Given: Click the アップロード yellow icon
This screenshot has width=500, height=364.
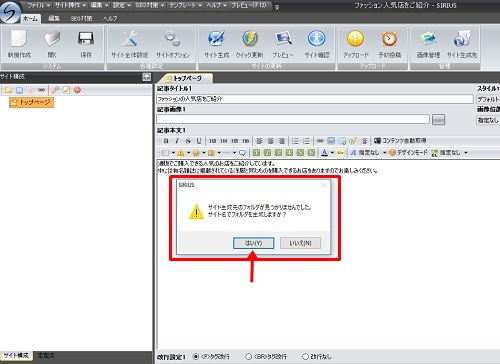Looking at the screenshot, I should coord(355,39).
